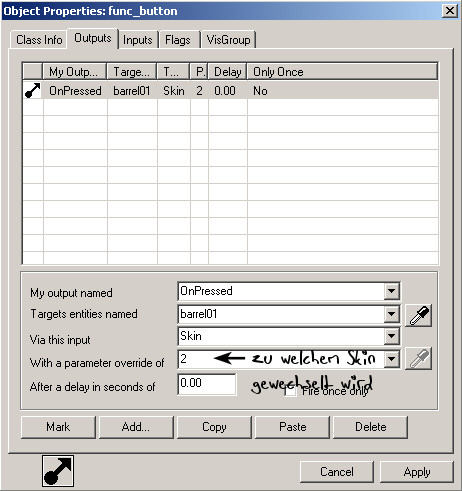Click the large output arrow icon at bottom left
The height and width of the screenshot is (491, 462).
pos(58,471)
